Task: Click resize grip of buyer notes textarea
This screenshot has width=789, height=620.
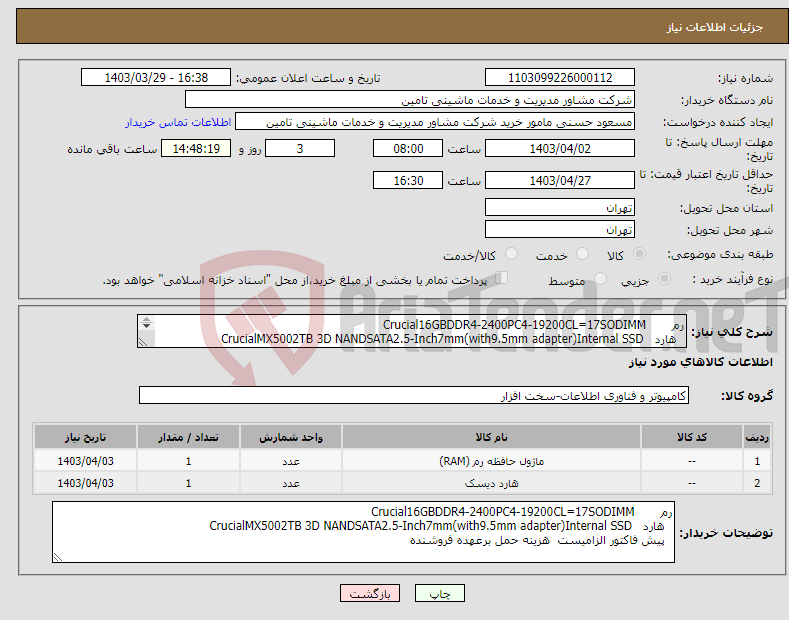Action: 58,557
